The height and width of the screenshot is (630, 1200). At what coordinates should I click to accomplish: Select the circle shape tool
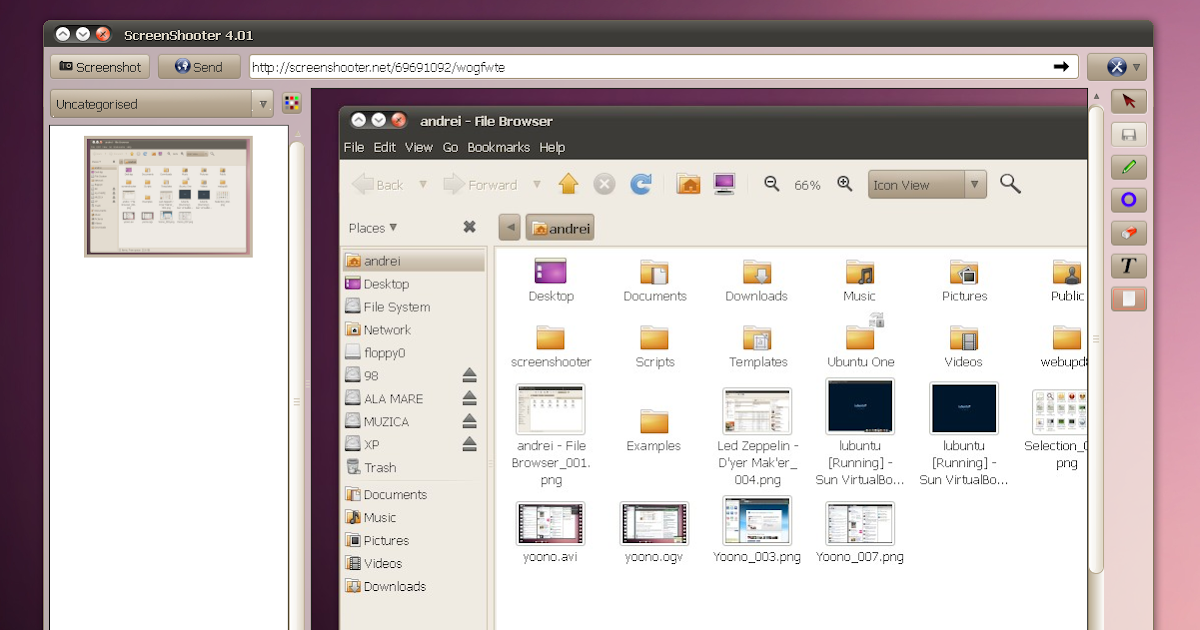1128,200
